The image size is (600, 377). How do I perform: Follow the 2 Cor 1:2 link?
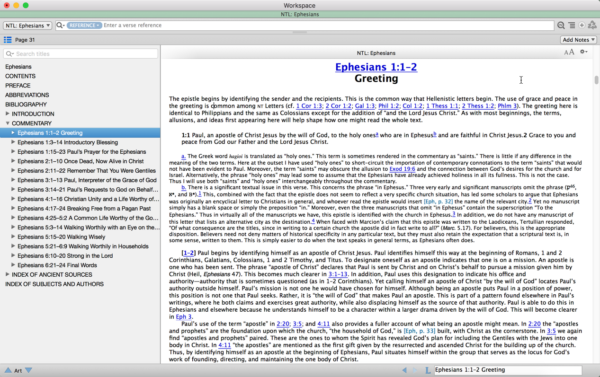338,106
